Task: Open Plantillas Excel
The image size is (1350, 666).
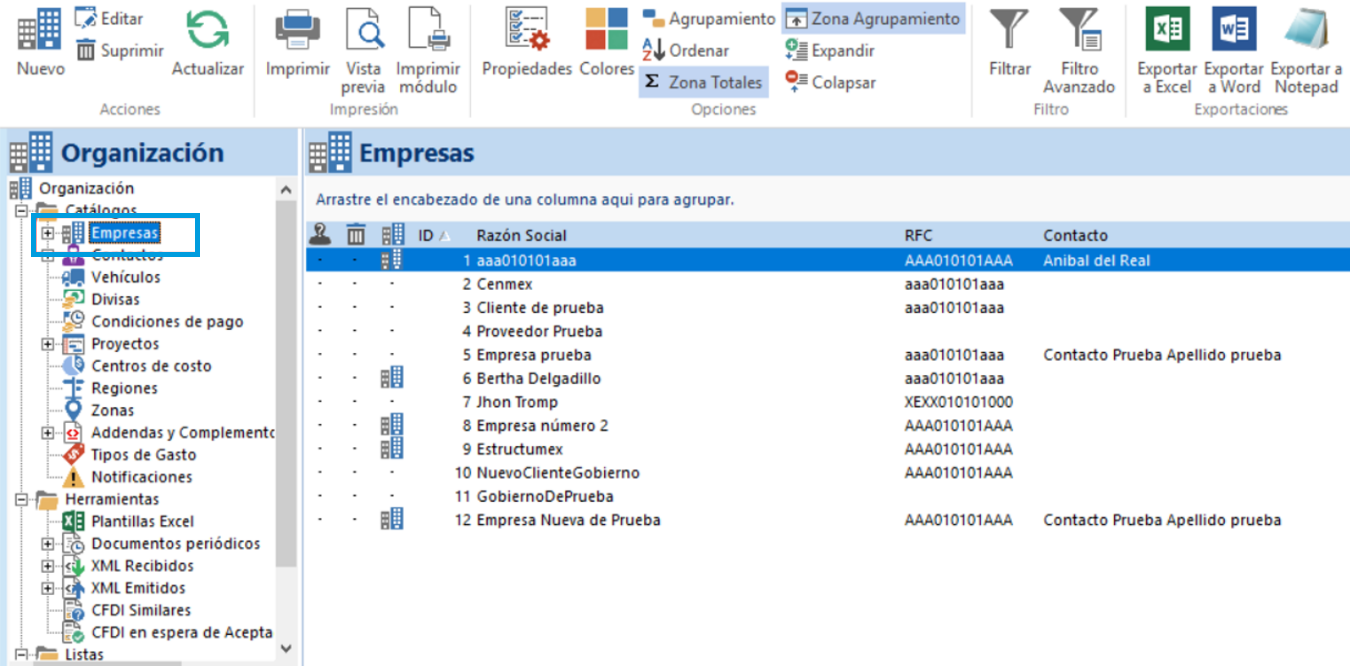Action: tap(142, 521)
